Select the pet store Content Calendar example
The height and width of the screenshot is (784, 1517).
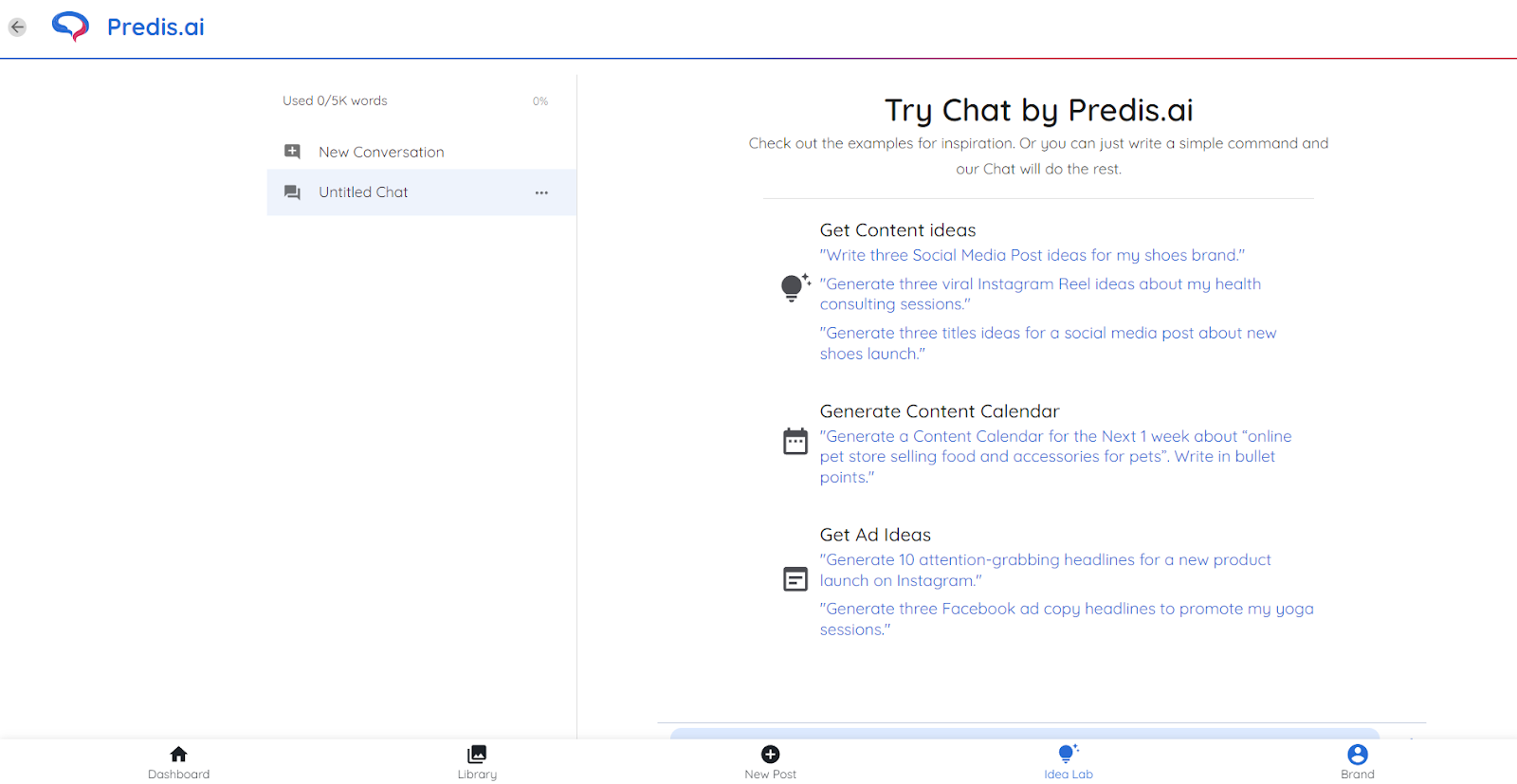point(1055,457)
